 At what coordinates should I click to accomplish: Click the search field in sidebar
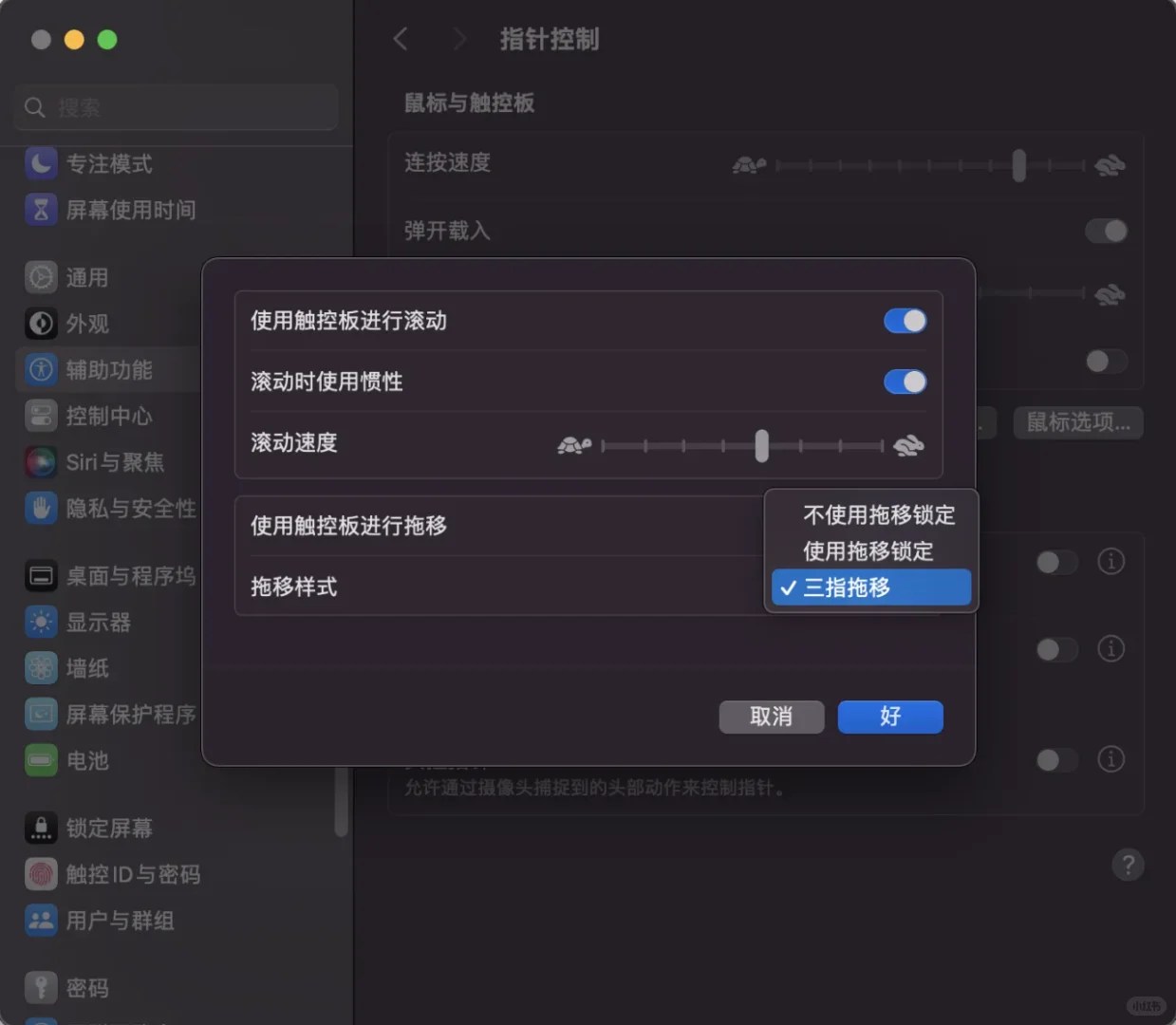175,107
